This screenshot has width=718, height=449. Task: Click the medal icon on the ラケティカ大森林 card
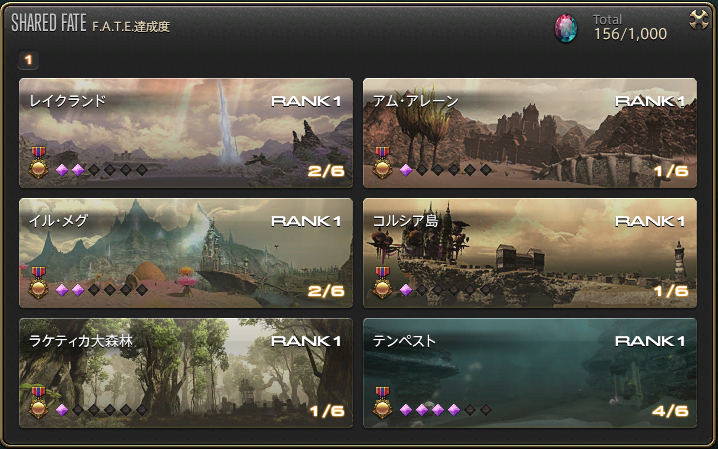click(x=38, y=403)
